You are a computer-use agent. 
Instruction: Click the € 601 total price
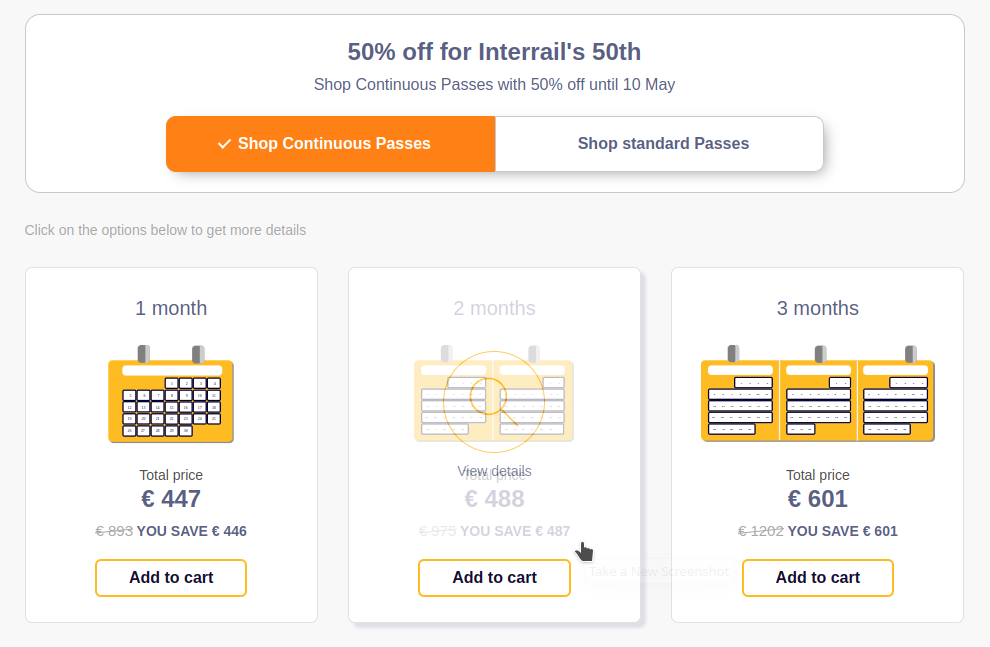point(817,499)
